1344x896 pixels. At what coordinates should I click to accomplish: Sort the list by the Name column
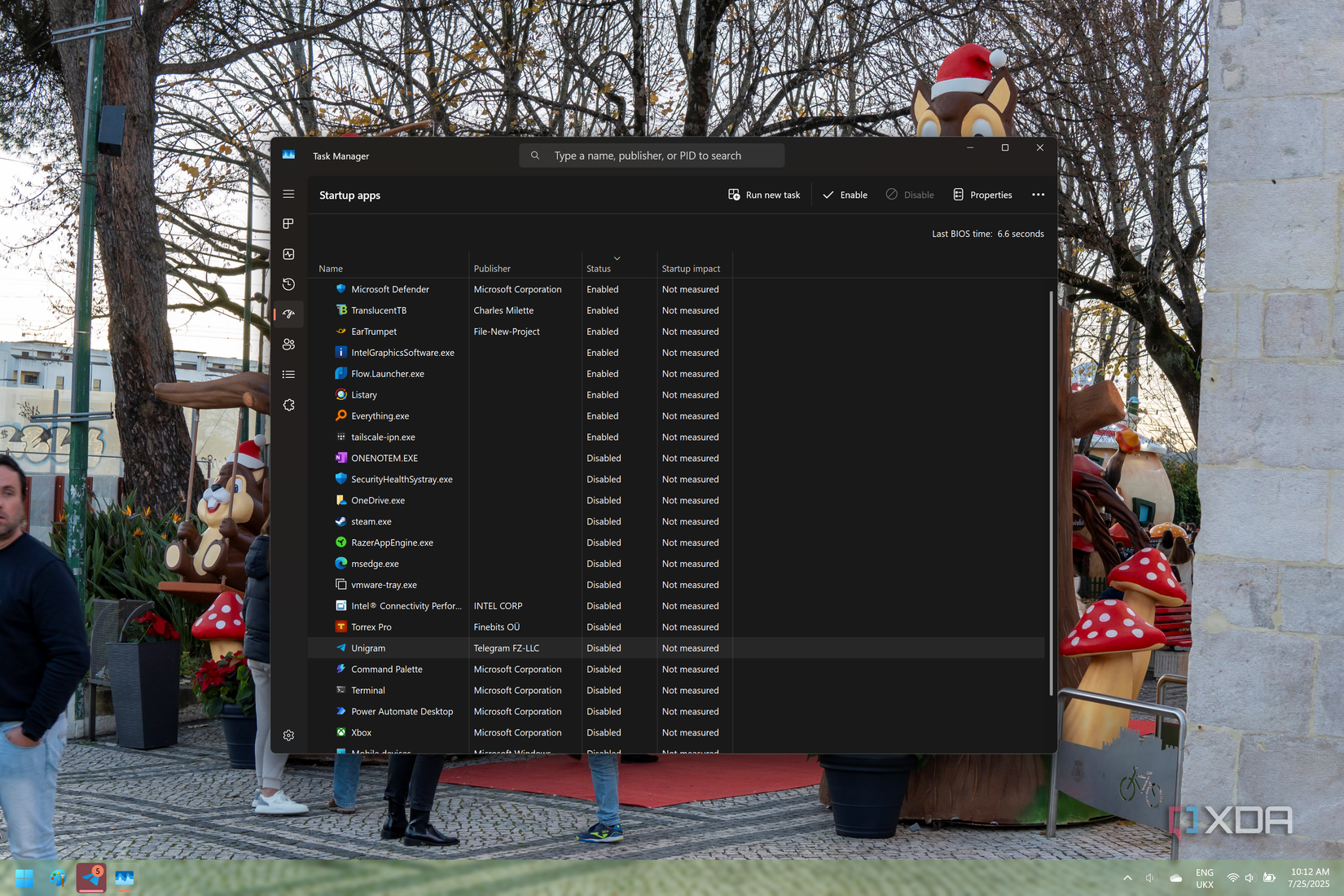click(331, 268)
